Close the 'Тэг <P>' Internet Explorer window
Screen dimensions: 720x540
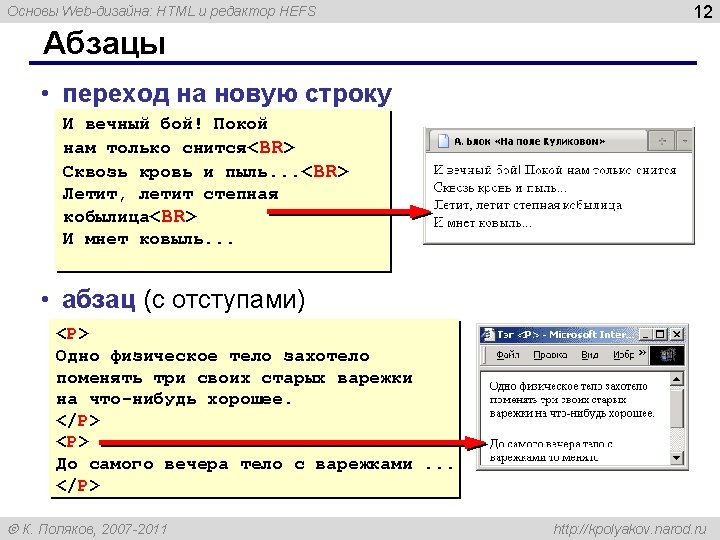pos(676,334)
